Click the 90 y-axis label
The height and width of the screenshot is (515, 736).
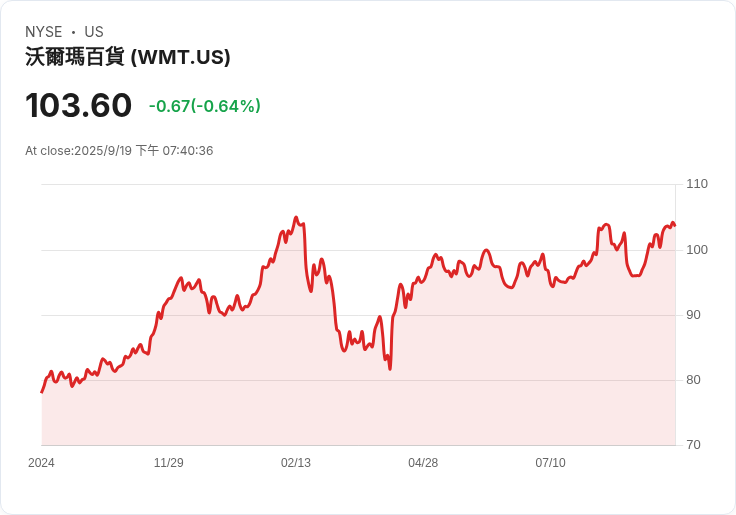(694, 315)
